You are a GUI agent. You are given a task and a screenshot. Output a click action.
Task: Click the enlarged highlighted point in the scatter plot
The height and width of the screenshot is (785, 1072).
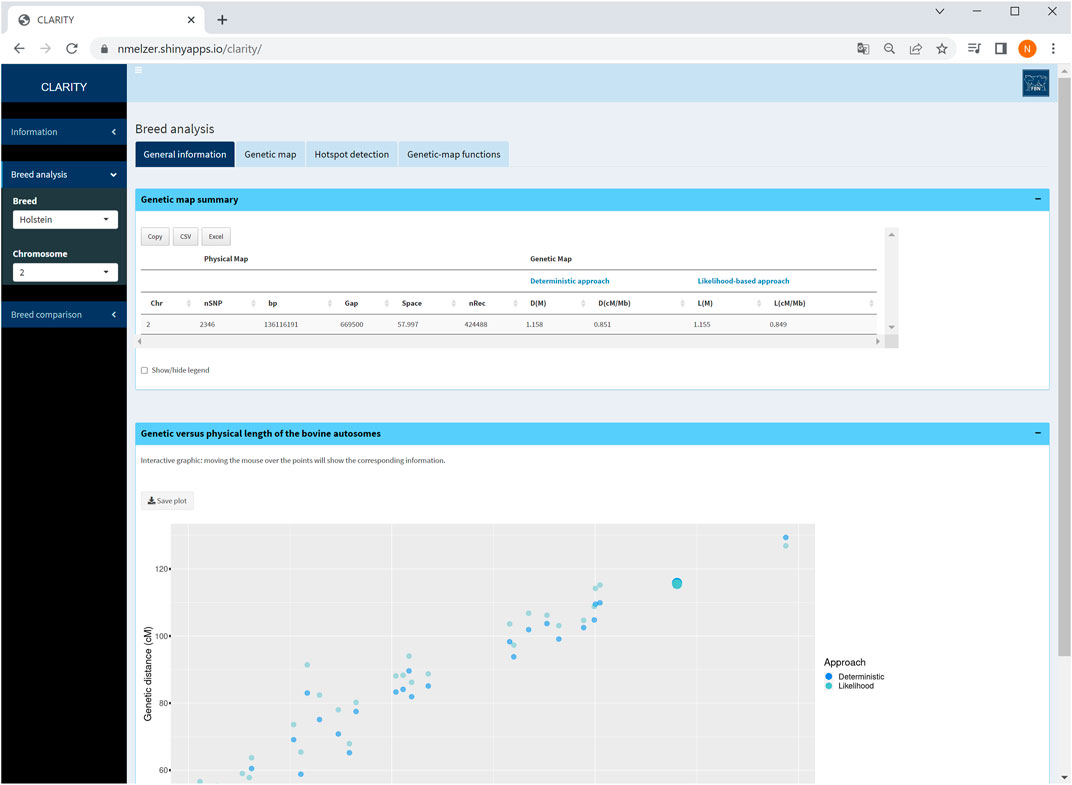pyautogui.click(x=677, y=583)
